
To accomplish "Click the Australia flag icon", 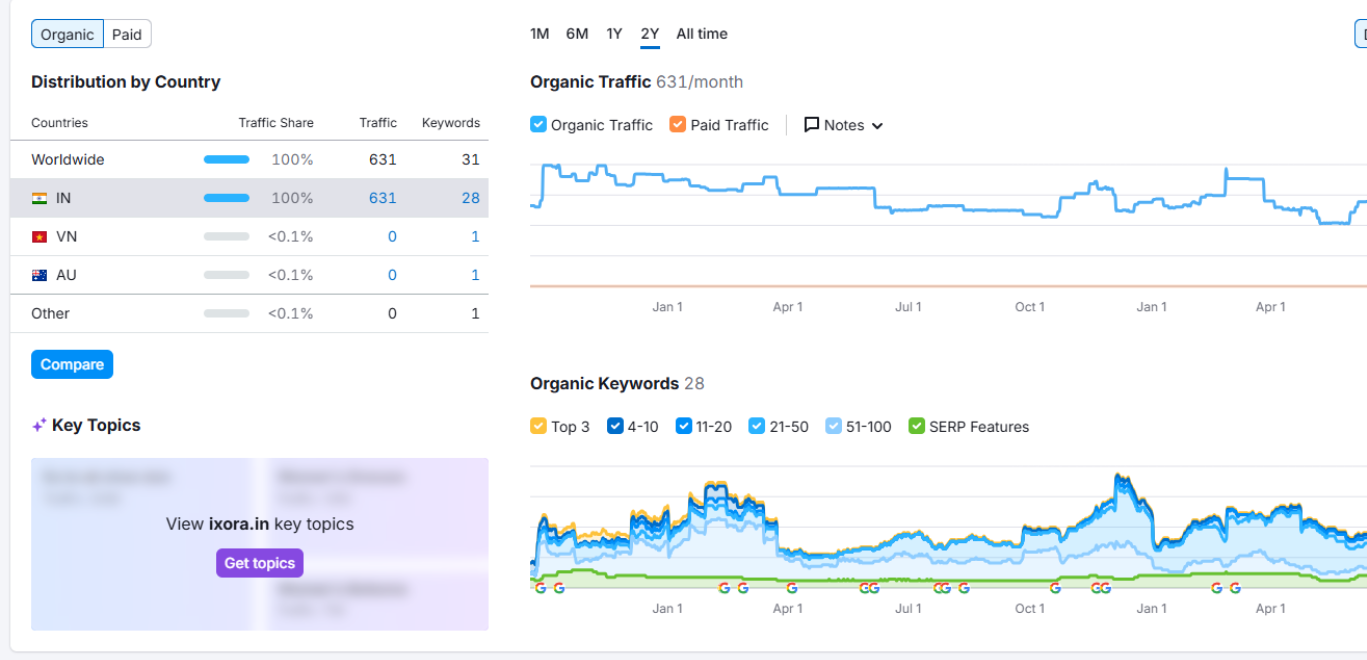I will pos(40,275).
